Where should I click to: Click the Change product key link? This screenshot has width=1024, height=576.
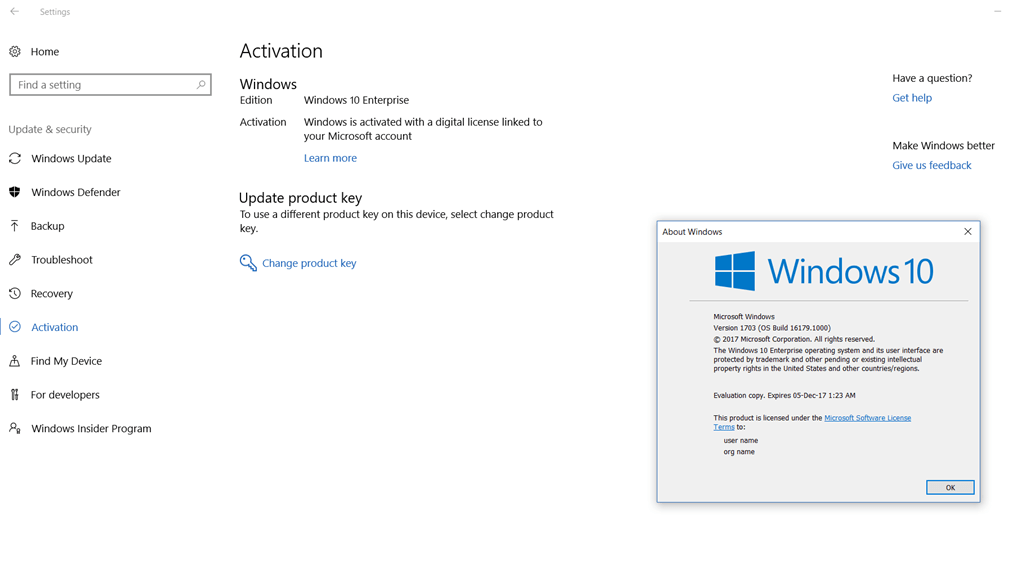tap(310, 263)
